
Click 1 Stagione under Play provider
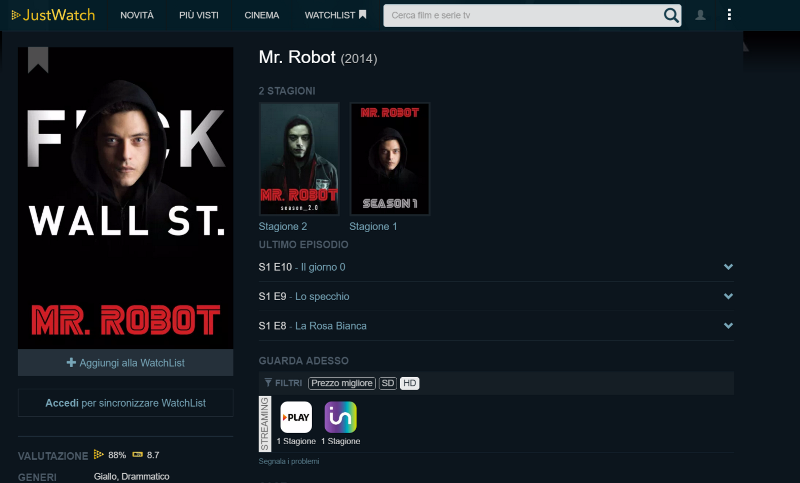click(296, 441)
